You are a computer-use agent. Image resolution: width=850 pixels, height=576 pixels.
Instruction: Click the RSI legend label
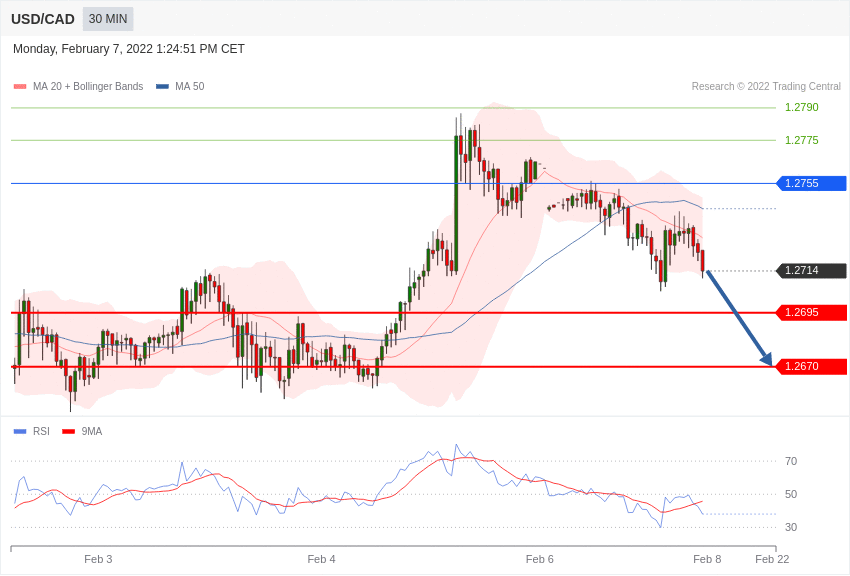click(x=41, y=431)
